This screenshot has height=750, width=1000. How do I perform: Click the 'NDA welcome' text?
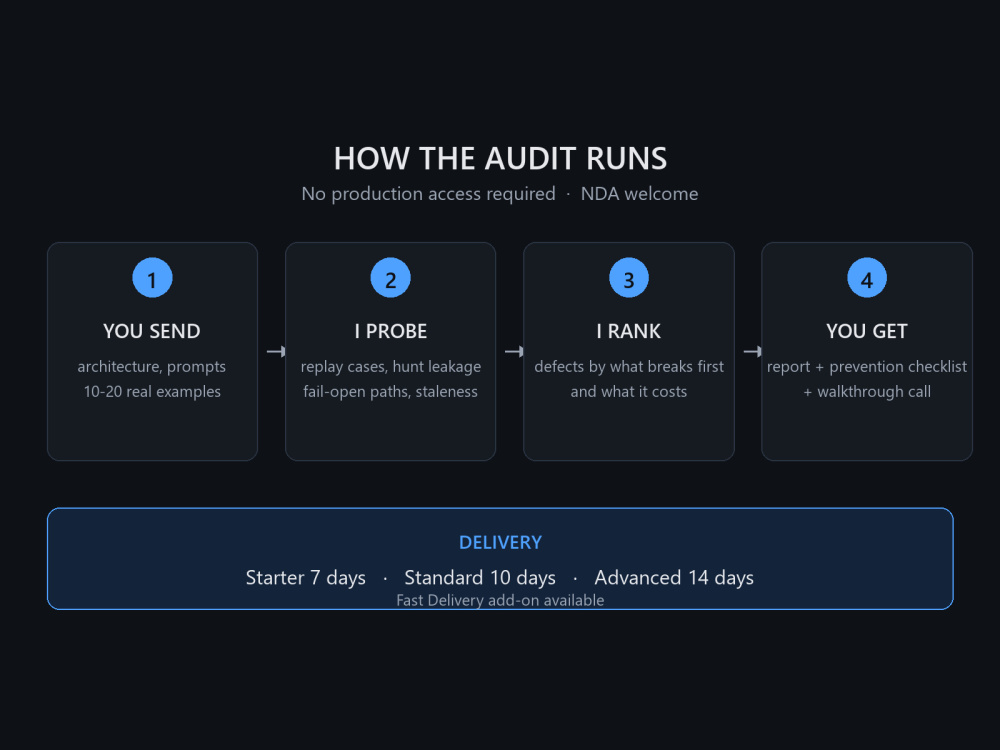point(639,194)
